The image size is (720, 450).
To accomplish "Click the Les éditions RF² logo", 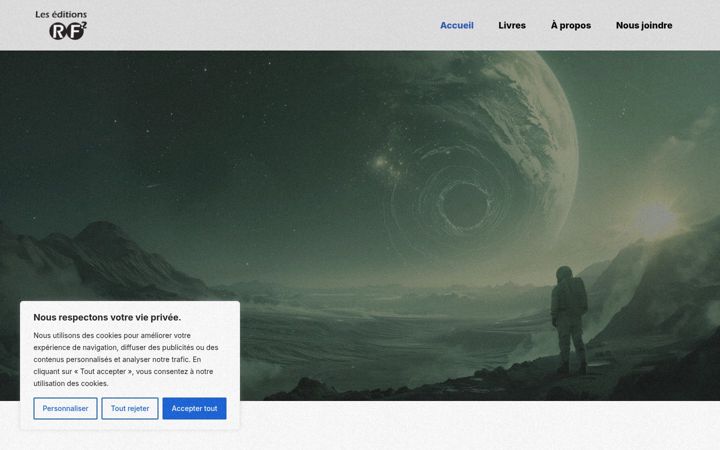I will (61, 25).
